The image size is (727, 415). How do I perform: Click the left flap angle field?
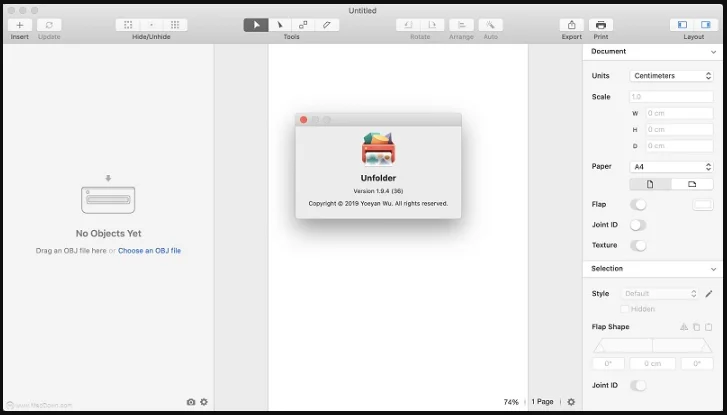(x=608, y=364)
